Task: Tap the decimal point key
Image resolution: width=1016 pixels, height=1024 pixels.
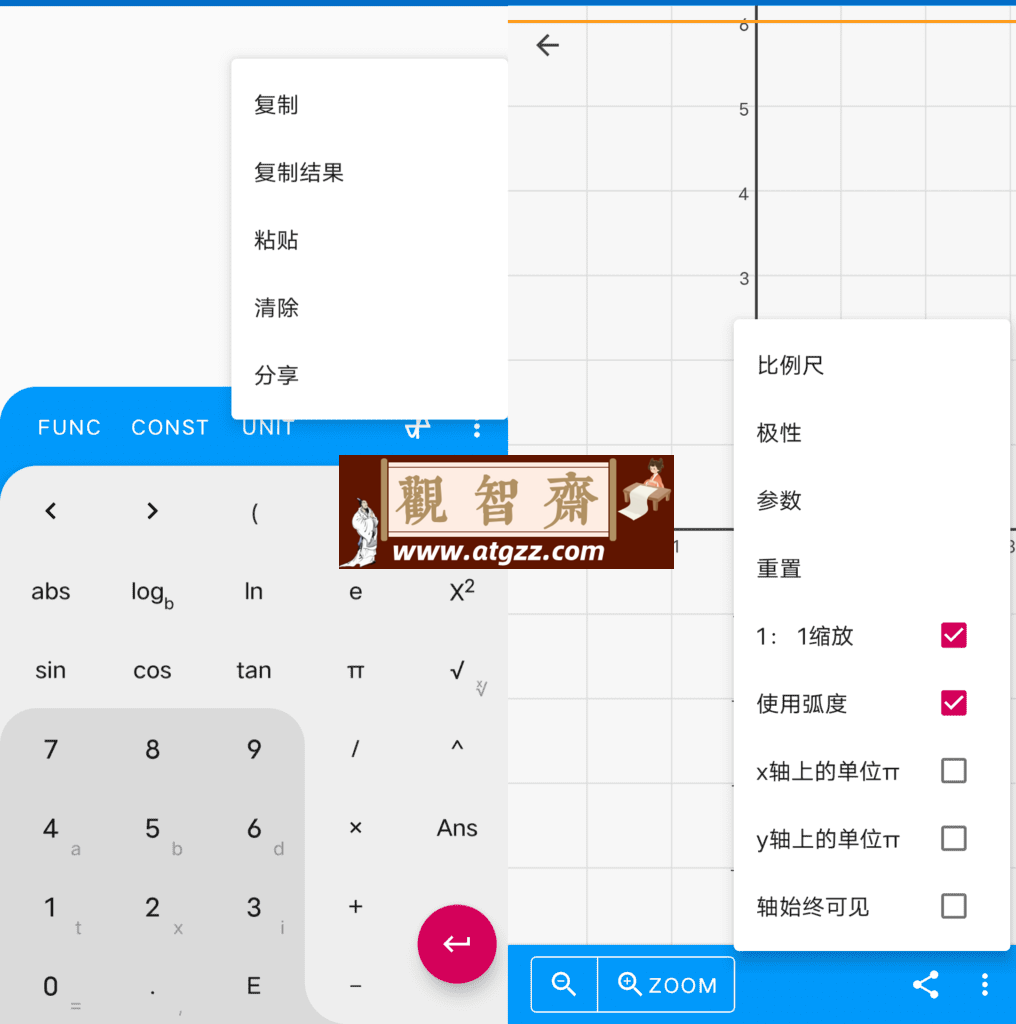Action: click(152, 992)
